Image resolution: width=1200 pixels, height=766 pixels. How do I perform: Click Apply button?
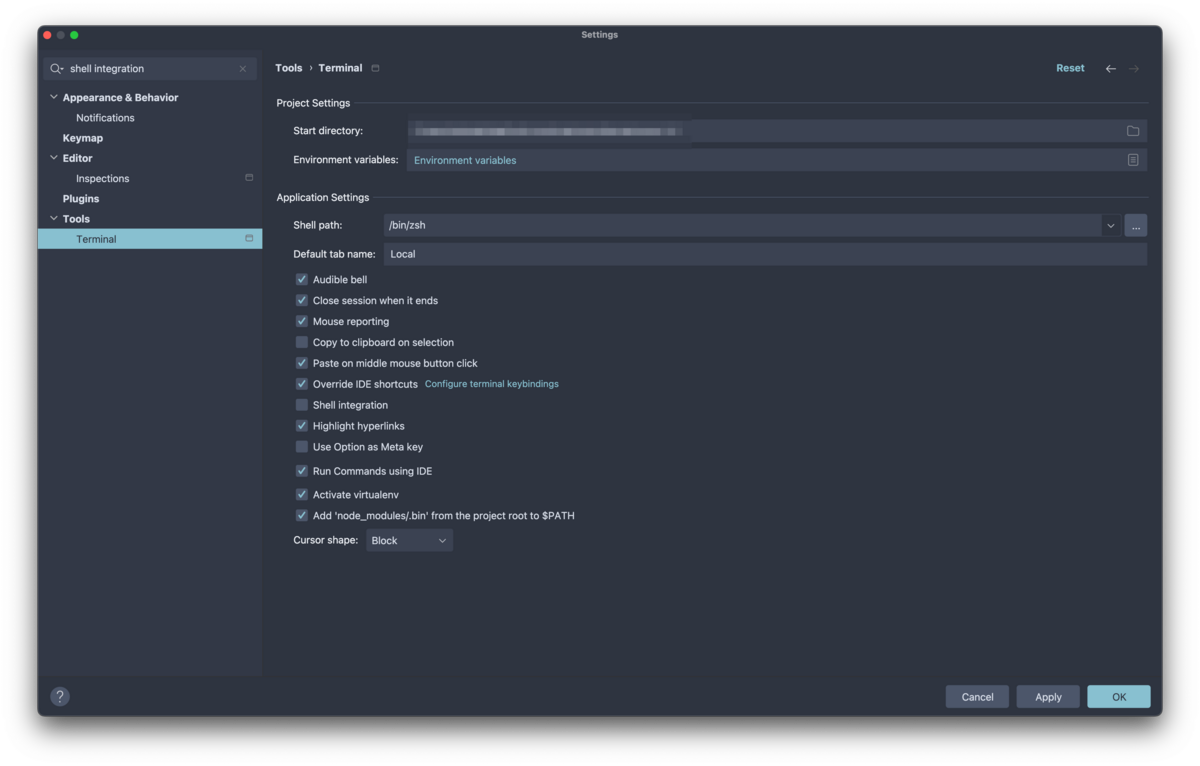pos(1048,697)
